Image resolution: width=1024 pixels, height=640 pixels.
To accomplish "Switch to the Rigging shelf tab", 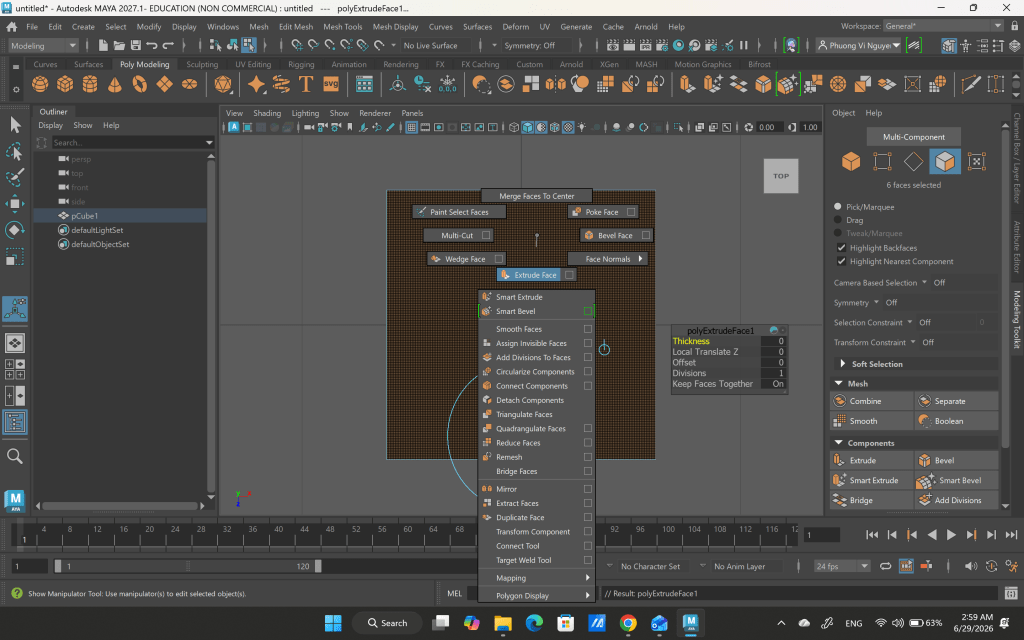I will click(x=301, y=65).
